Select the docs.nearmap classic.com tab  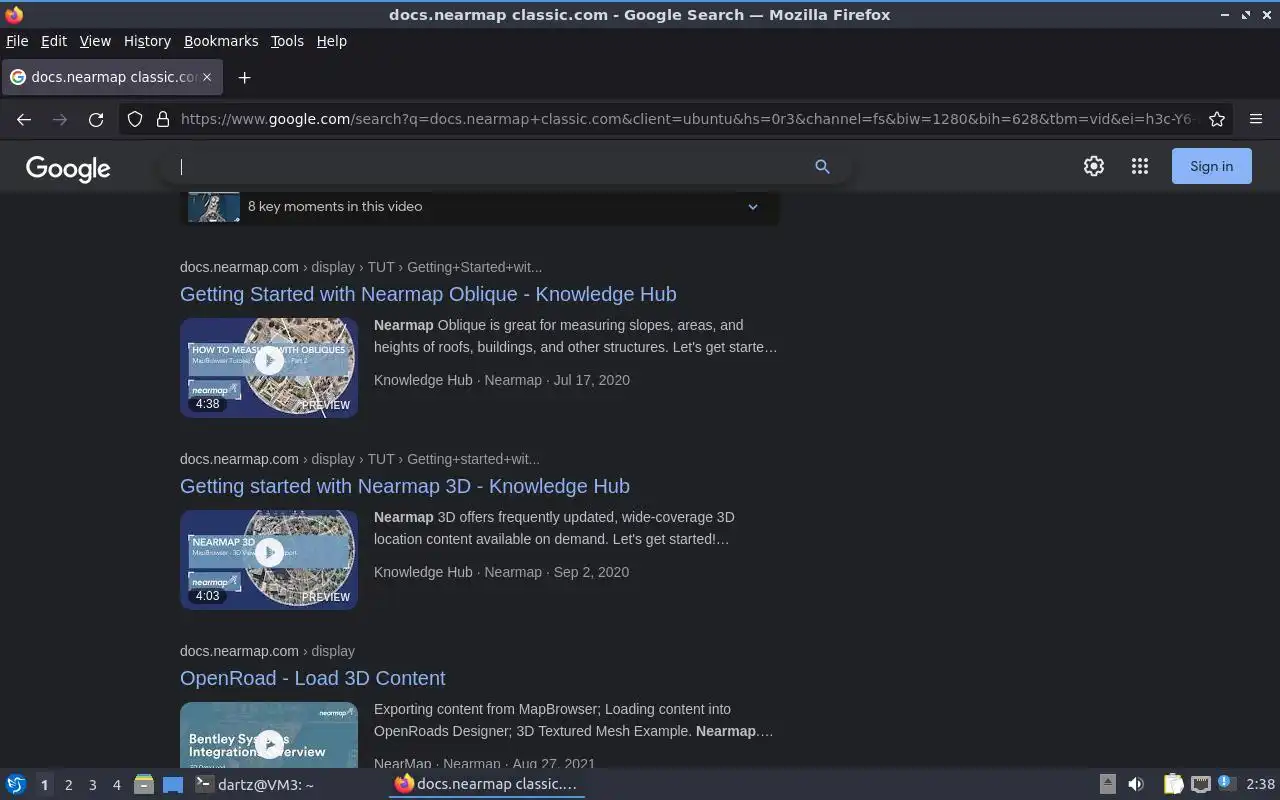point(112,77)
